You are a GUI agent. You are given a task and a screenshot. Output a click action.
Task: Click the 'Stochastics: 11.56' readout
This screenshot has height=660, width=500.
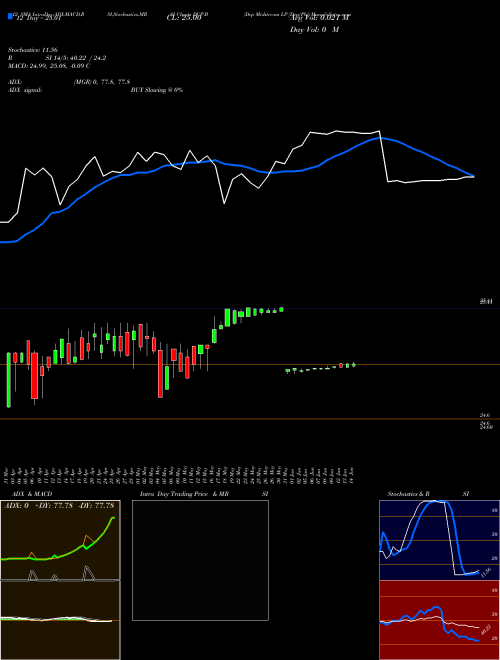pos(32,50)
